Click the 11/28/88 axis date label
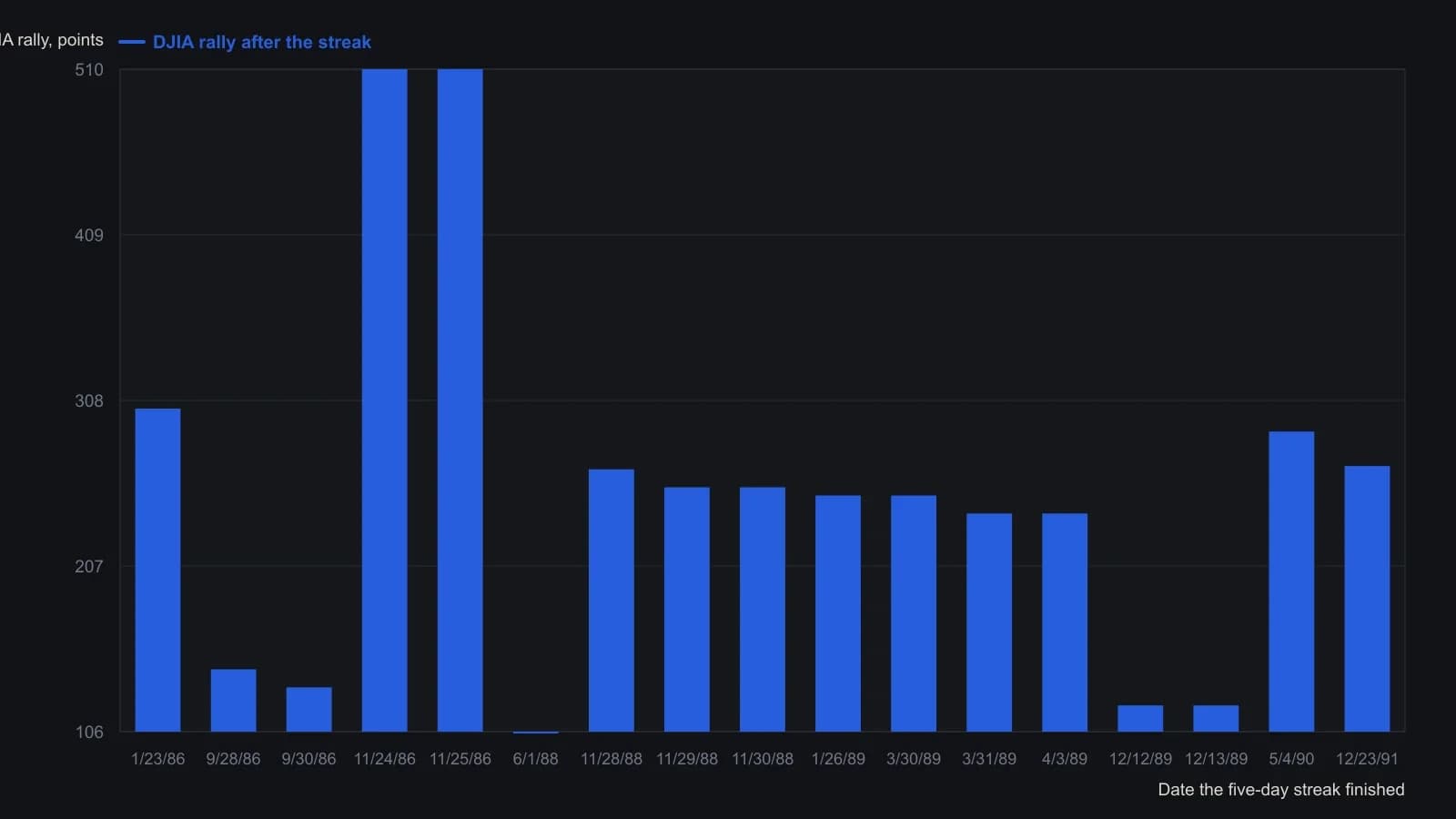The width and height of the screenshot is (1456, 819). tap(611, 759)
